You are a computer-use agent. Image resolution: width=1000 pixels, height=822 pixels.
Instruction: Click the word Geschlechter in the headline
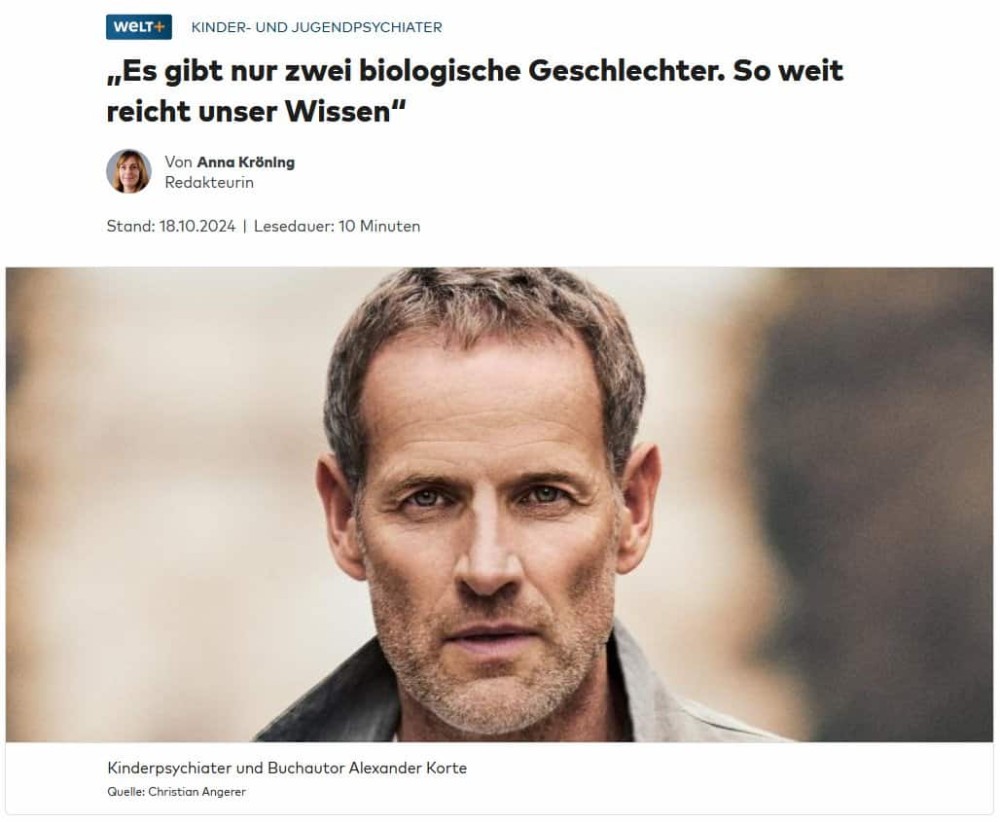click(x=626, y=71)
